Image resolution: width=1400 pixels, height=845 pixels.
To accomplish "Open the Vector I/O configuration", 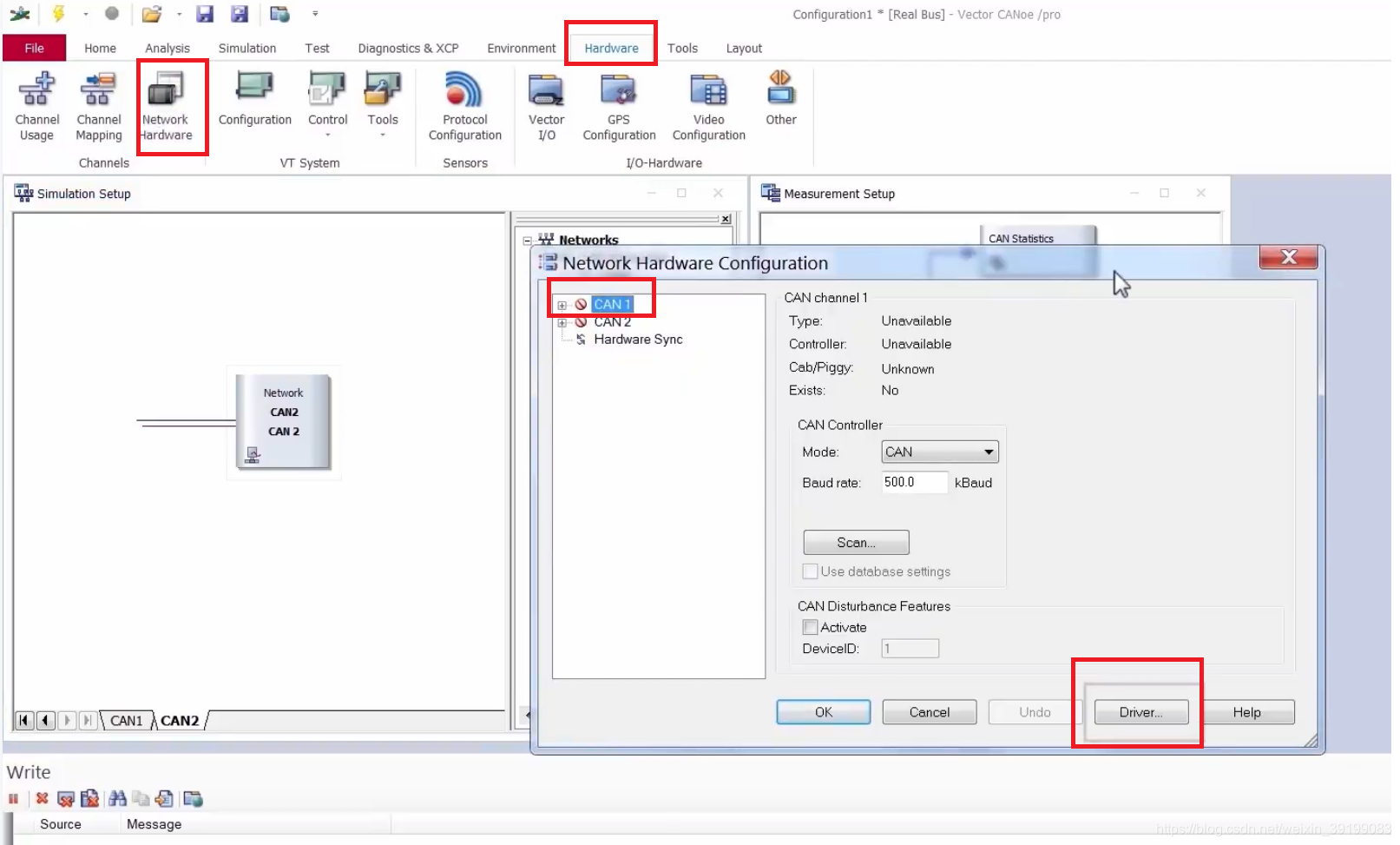I will (546, 106).
